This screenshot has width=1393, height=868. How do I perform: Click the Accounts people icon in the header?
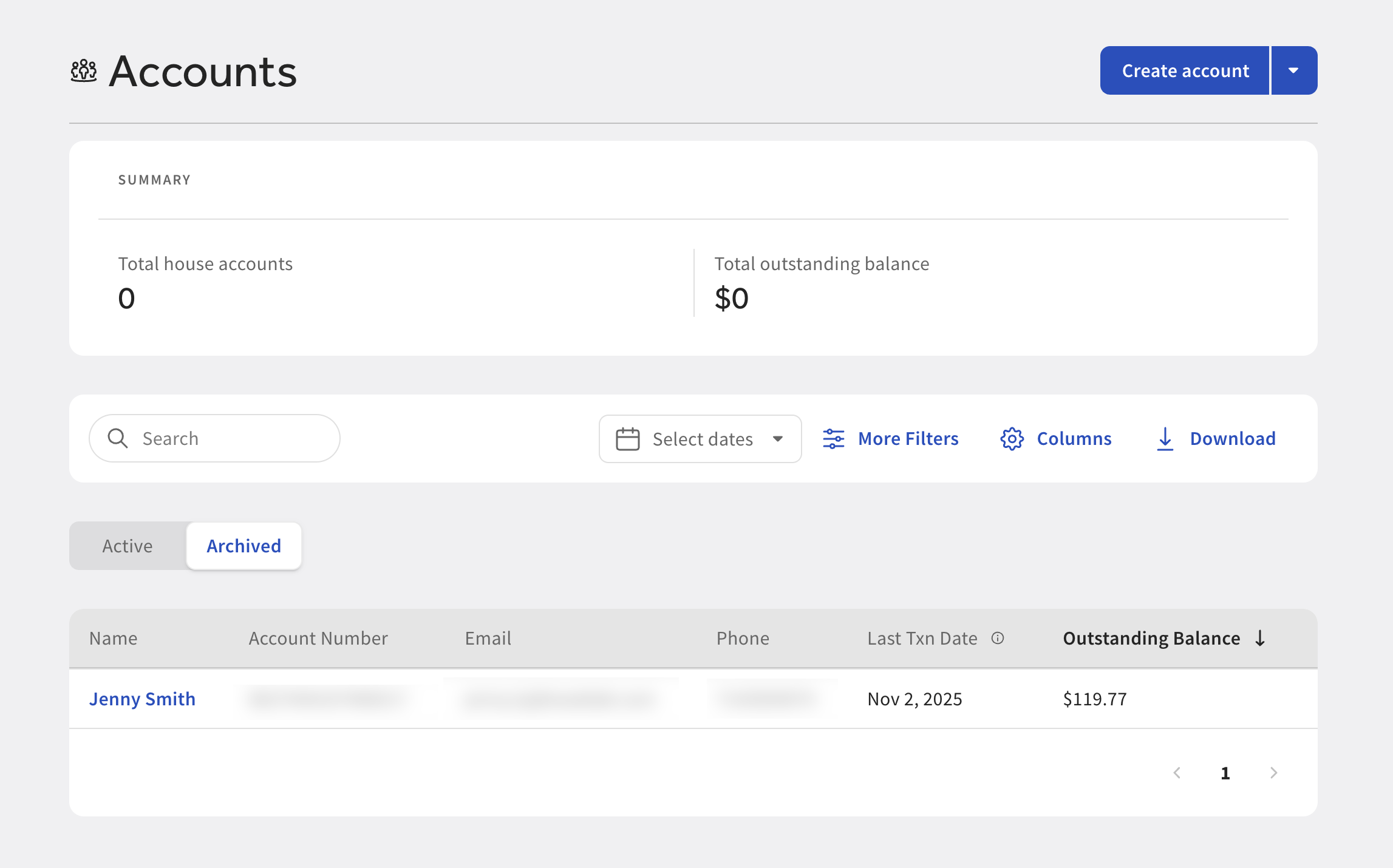click(x=83, y=71)
